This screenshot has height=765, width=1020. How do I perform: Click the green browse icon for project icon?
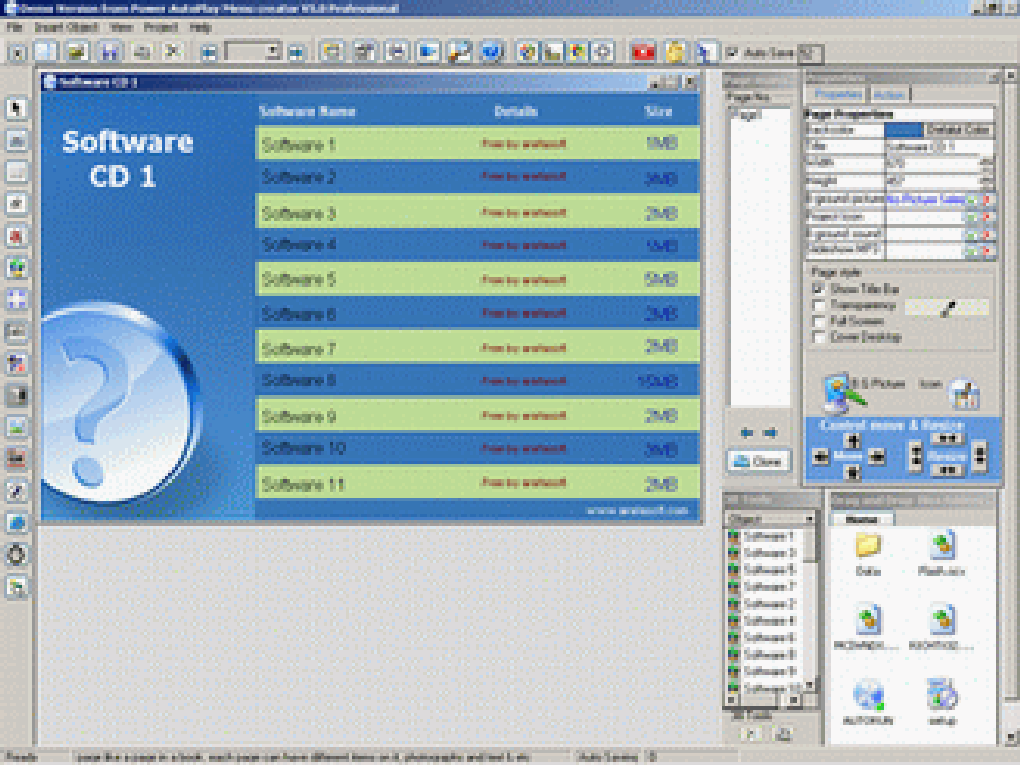point(971,217)
